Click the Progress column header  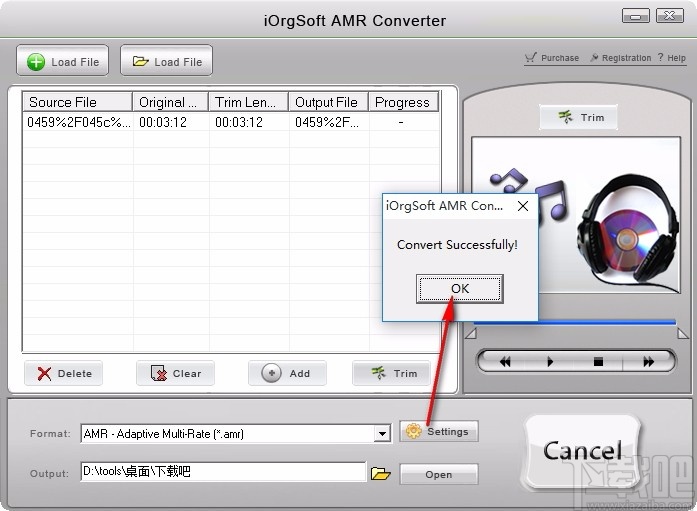[403, 102]
